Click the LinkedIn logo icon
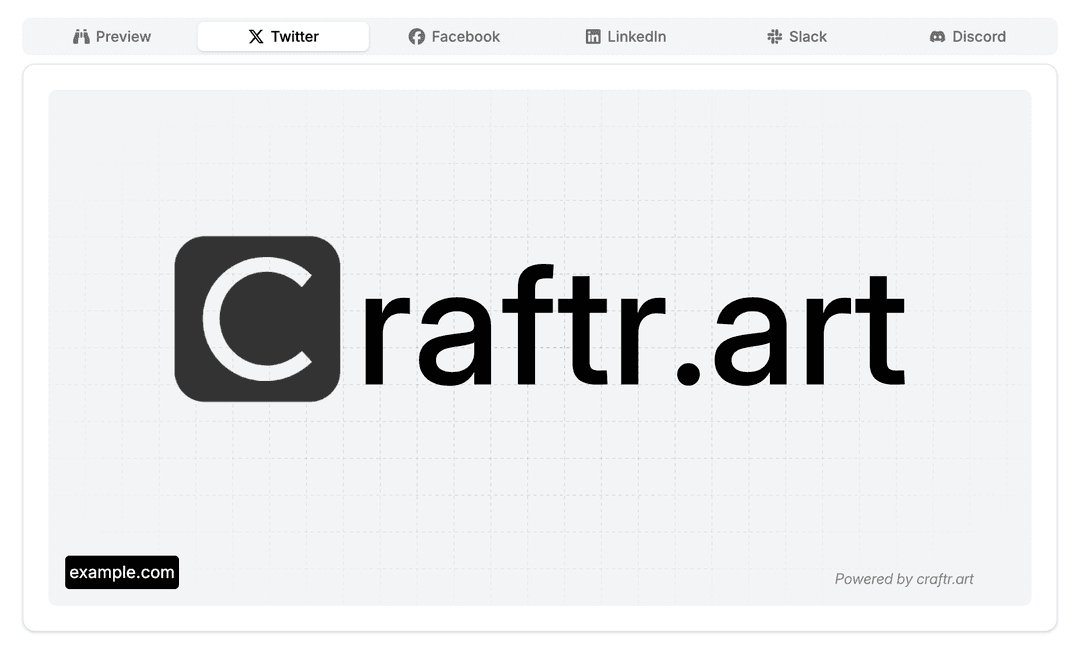Screen dimensions: 1080x648 (593, 37)
